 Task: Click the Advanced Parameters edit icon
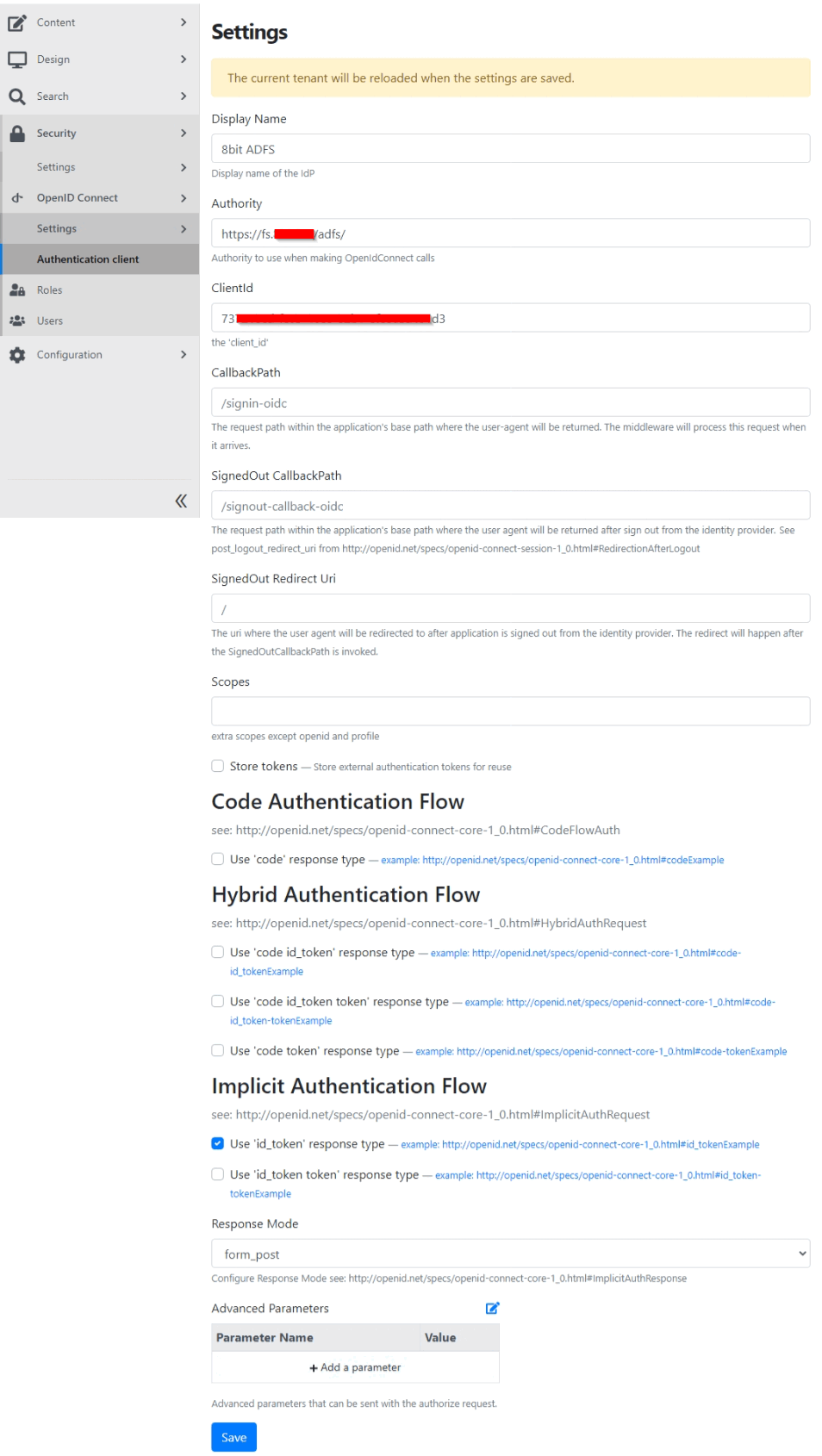pyautogui.click(x=493, y=1307)
